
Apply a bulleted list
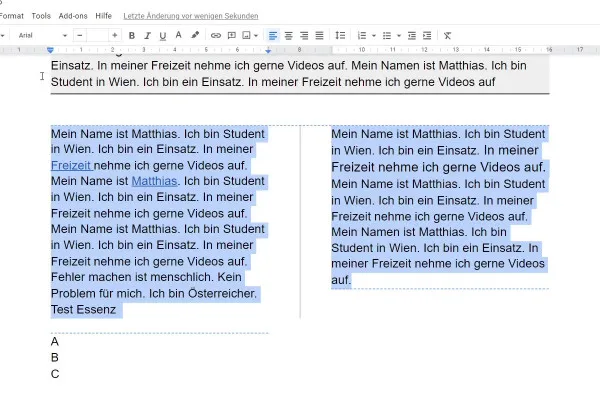pos(387,36)
